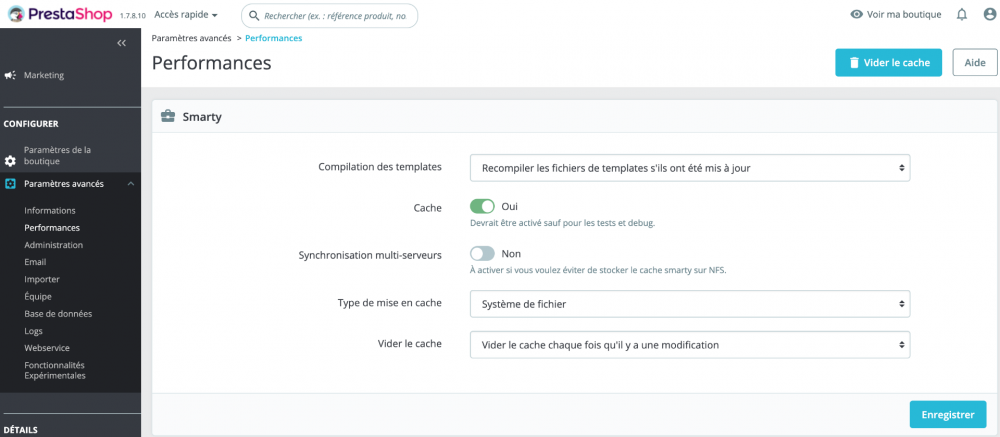The image size is (1000, 437).
Task: Open notifications bell icon
Action: tap(962, 15)
